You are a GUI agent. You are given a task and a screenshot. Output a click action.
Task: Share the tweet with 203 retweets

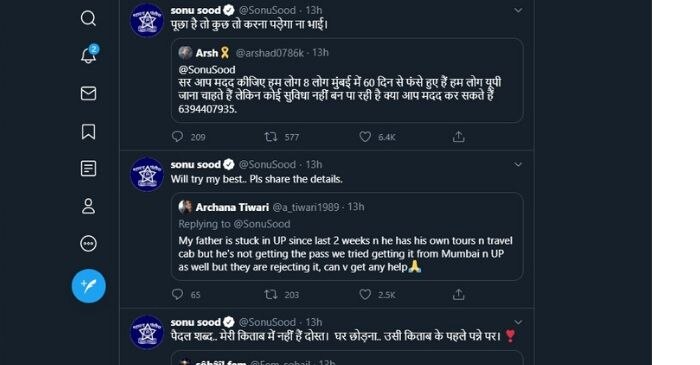tap(458, 294)
